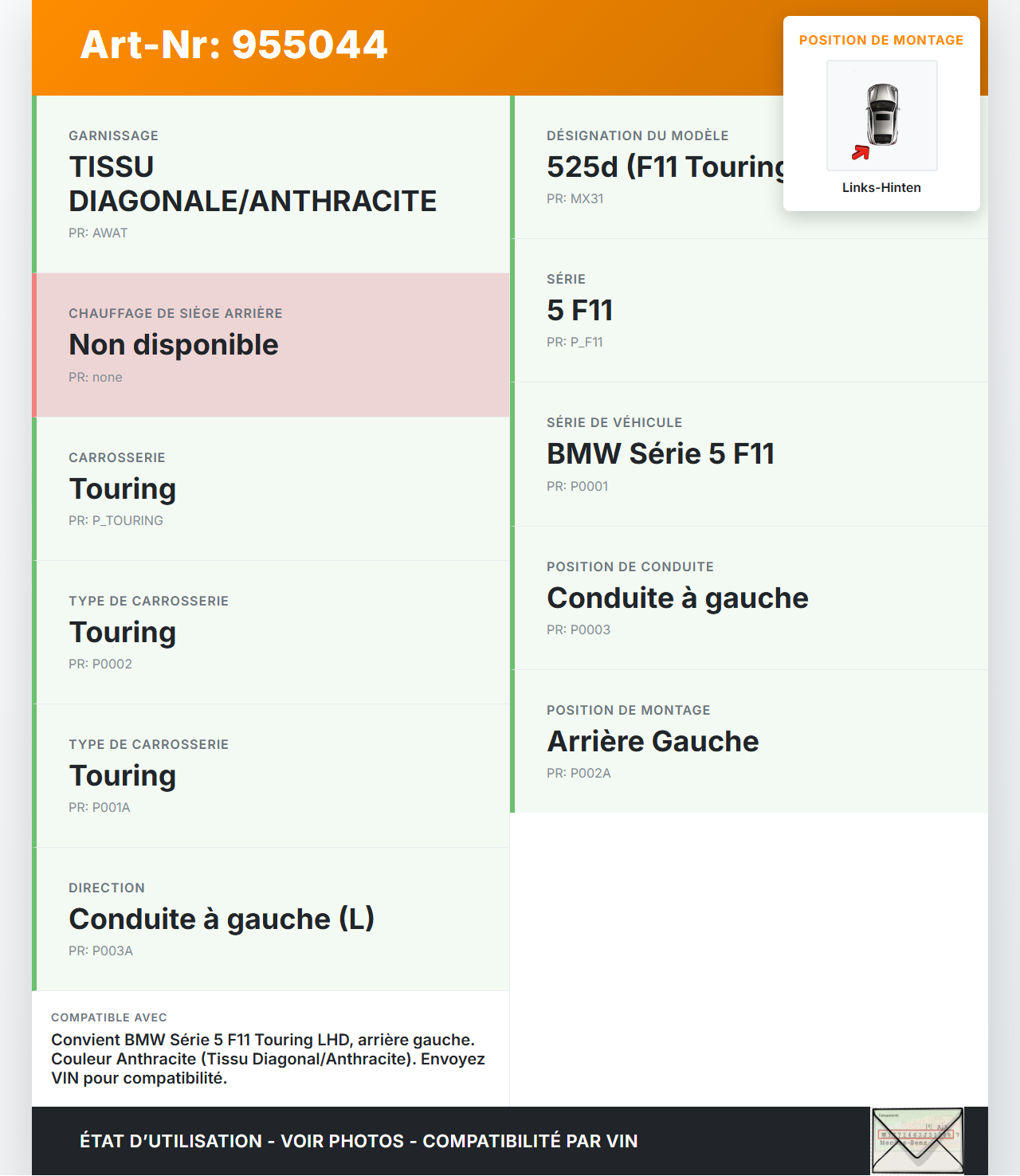1020x1176 pixels.
Task: Click the Art-Nr: 955044 heading
Action: [x=233, y=45]
